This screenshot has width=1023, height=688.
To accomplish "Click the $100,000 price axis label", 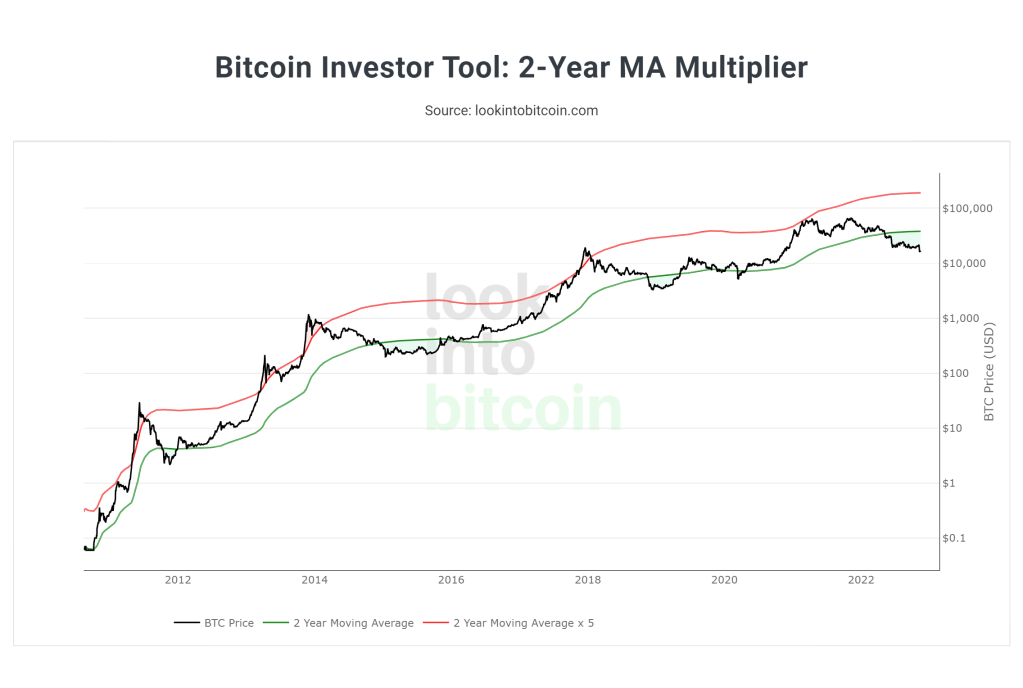I will (x=965, y=208).
